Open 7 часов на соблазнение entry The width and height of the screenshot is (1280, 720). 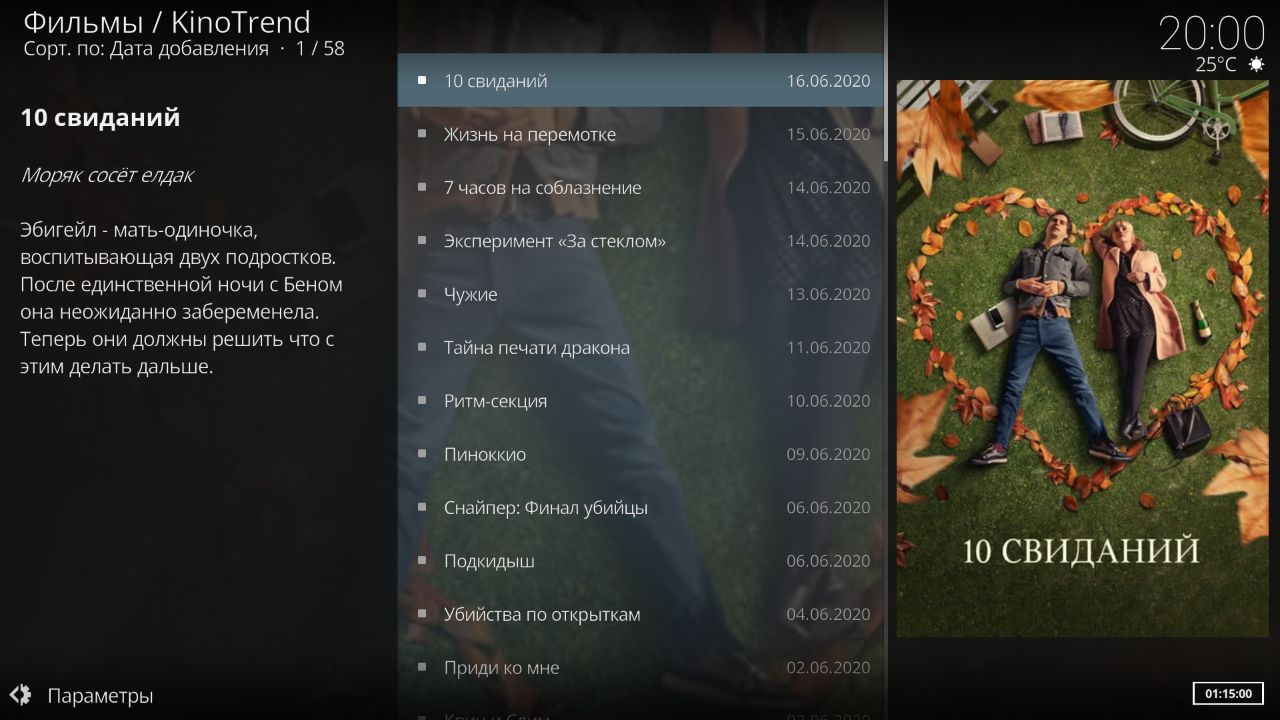pyautogui.click(x=640, y=187)
